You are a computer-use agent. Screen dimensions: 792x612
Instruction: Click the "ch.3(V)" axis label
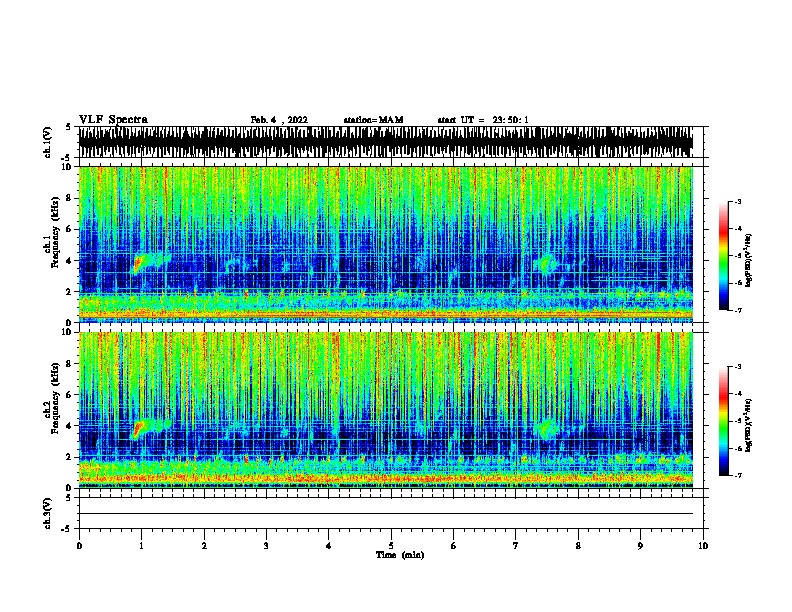click(47, 513)
